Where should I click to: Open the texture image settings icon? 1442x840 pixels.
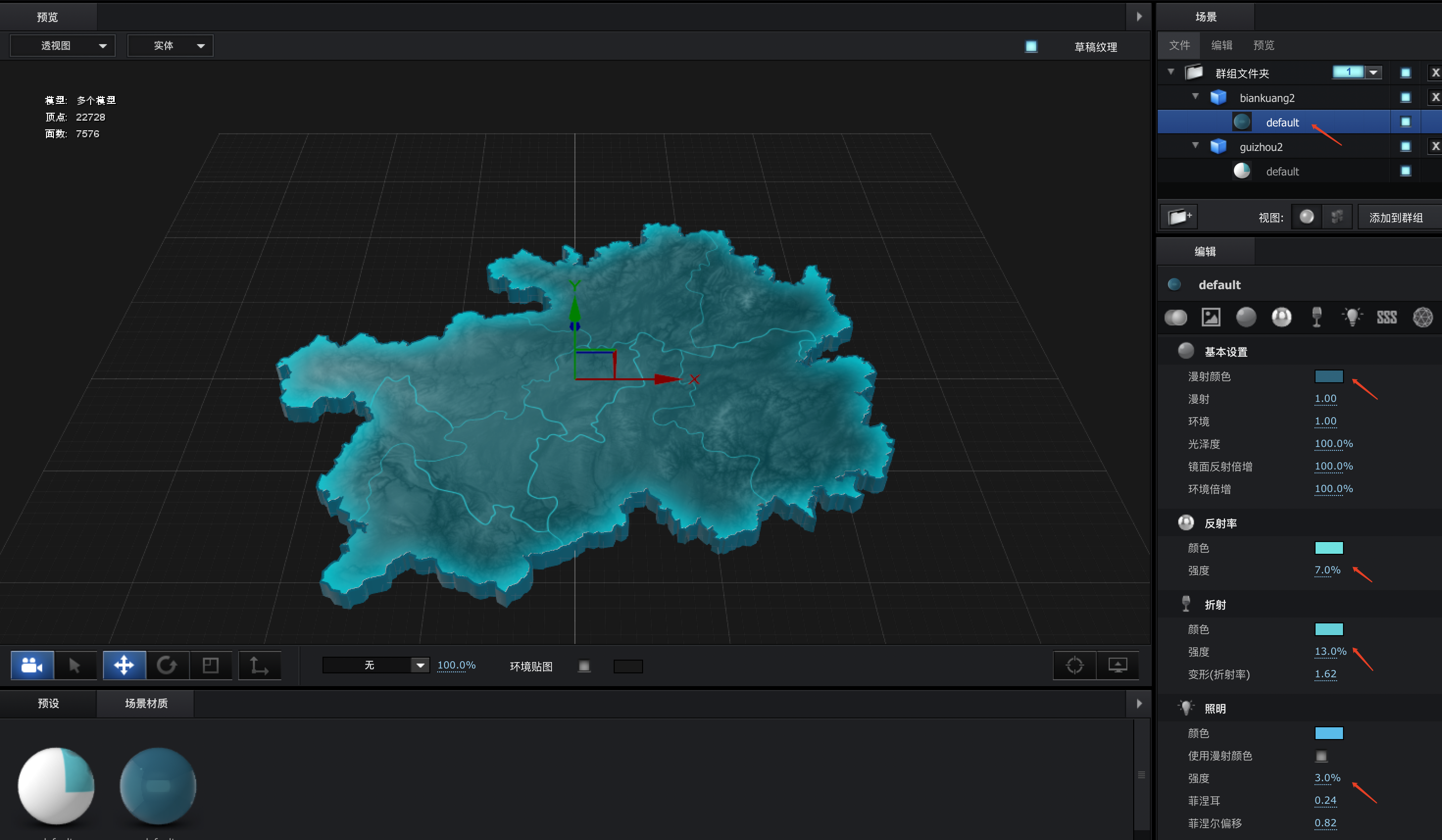click(x=1211, y=317)
